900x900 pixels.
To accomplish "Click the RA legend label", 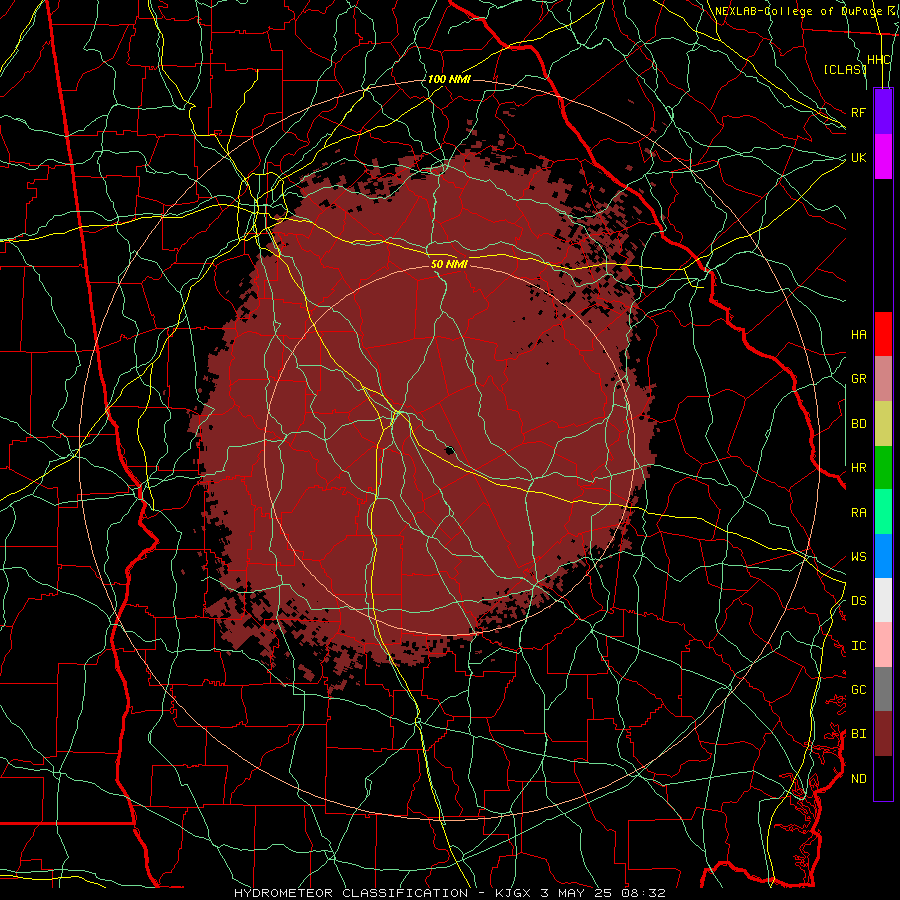I will pyautogui.click(x=859, y=512).
